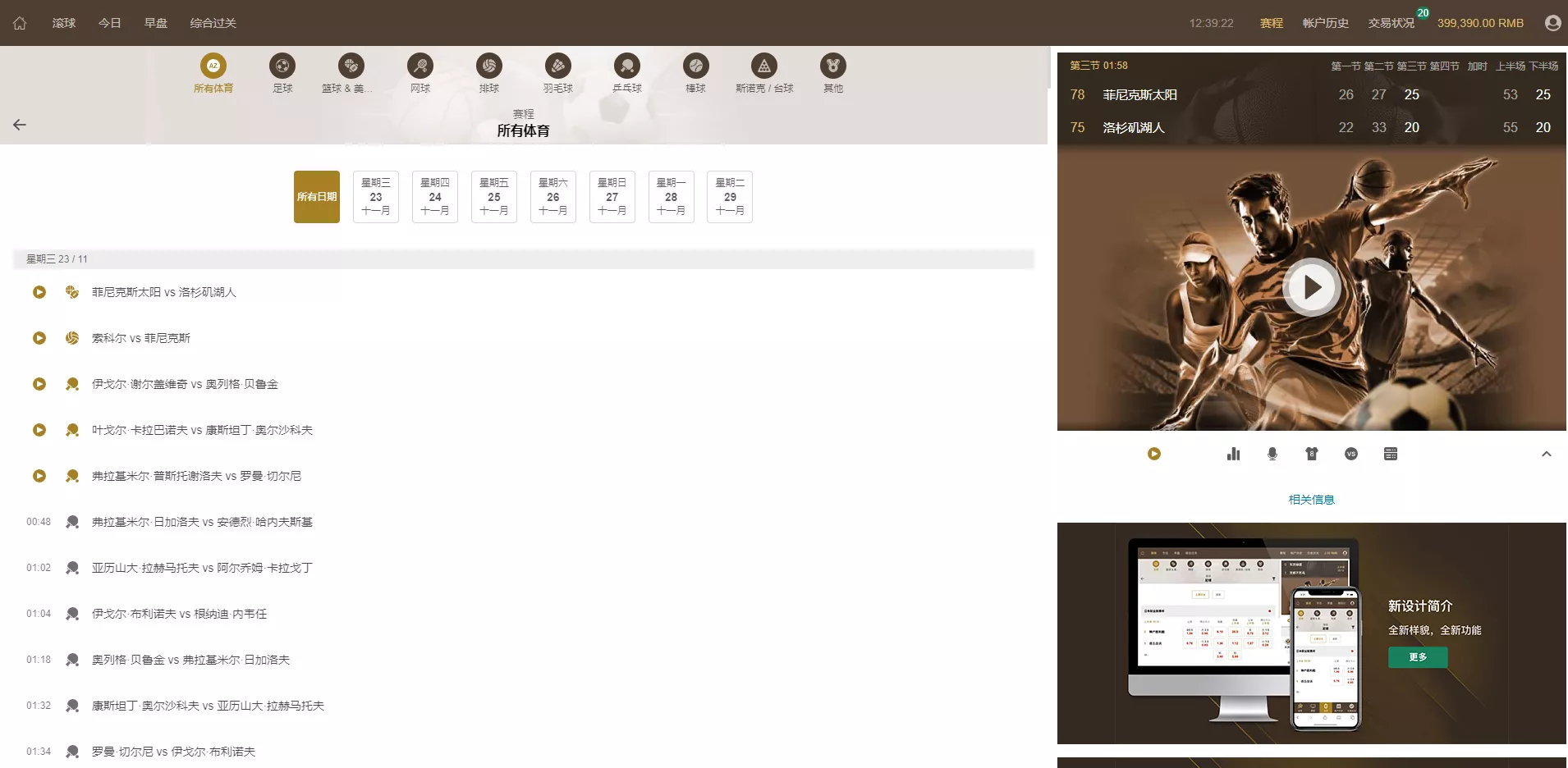Go back using the left arrow
Viewport: 1568px width, 768px height.
coord(20,125)
